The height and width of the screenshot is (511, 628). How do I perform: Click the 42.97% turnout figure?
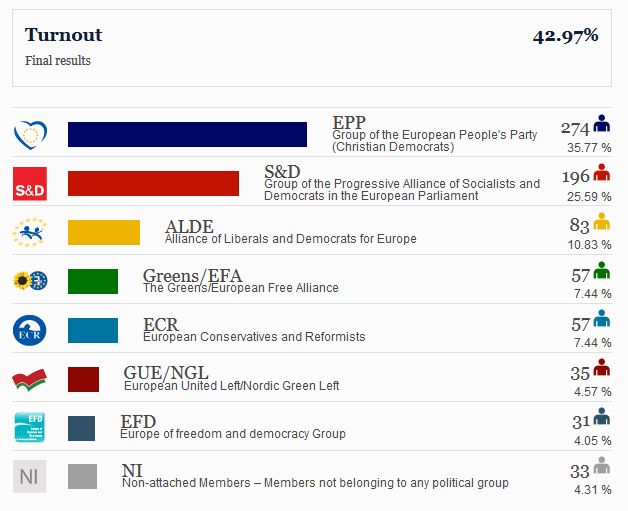566,36
